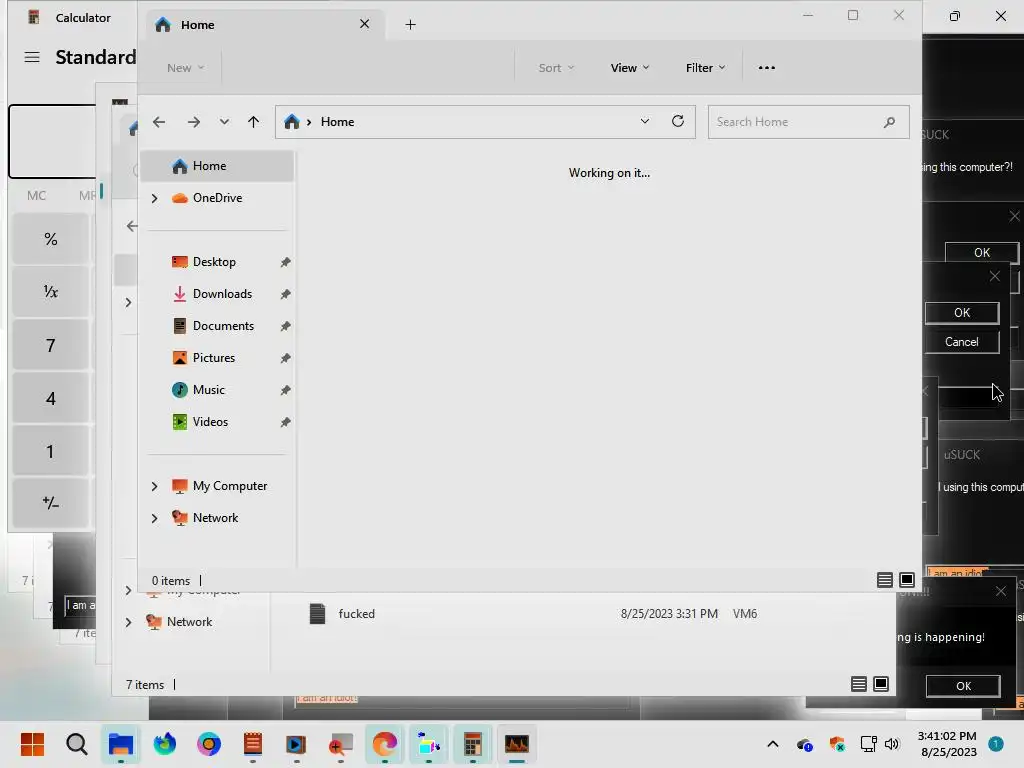Click Cancel in the dark dialog
1024x768 pixels.
click(x=961, y=342)
